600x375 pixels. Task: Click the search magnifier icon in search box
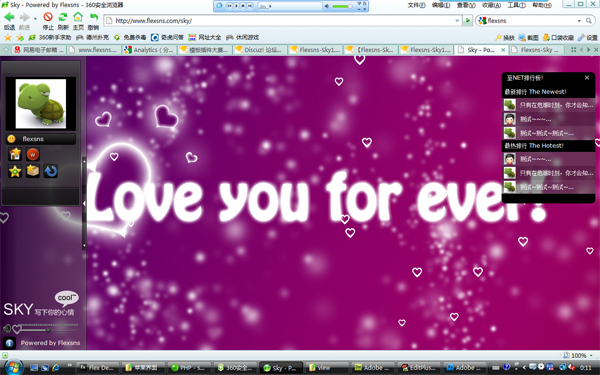(589, 21)
